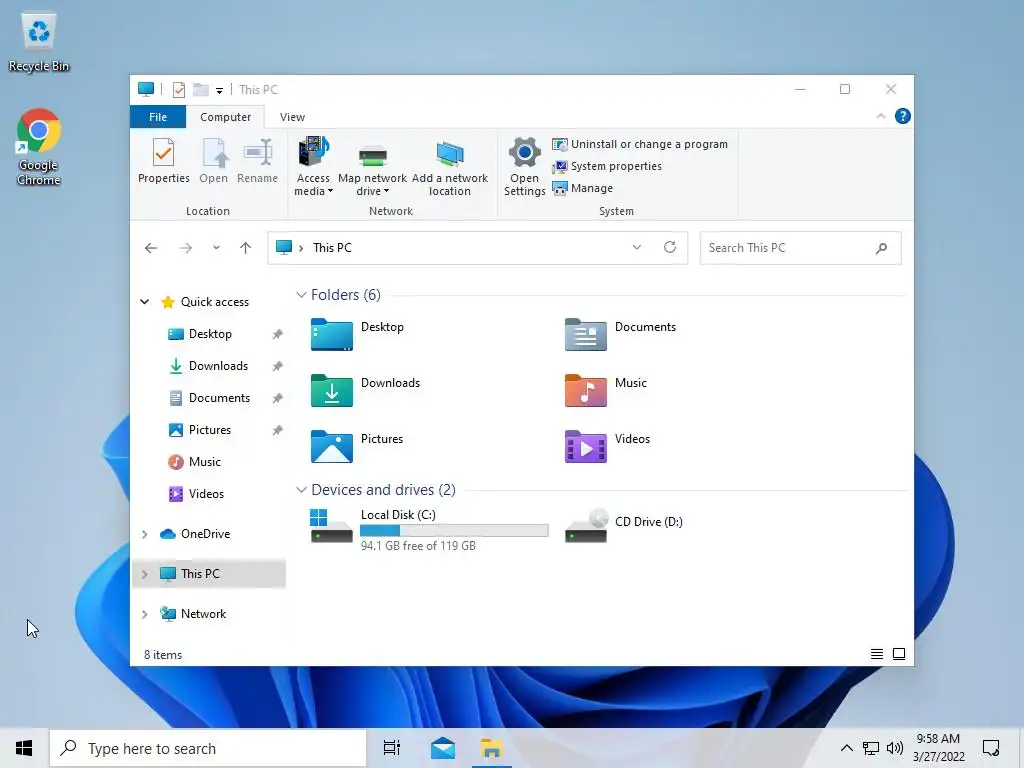Select Downloads in the navigation pane
The width and height of the screenshot is (1024, 768).
[x=218, y=366]
